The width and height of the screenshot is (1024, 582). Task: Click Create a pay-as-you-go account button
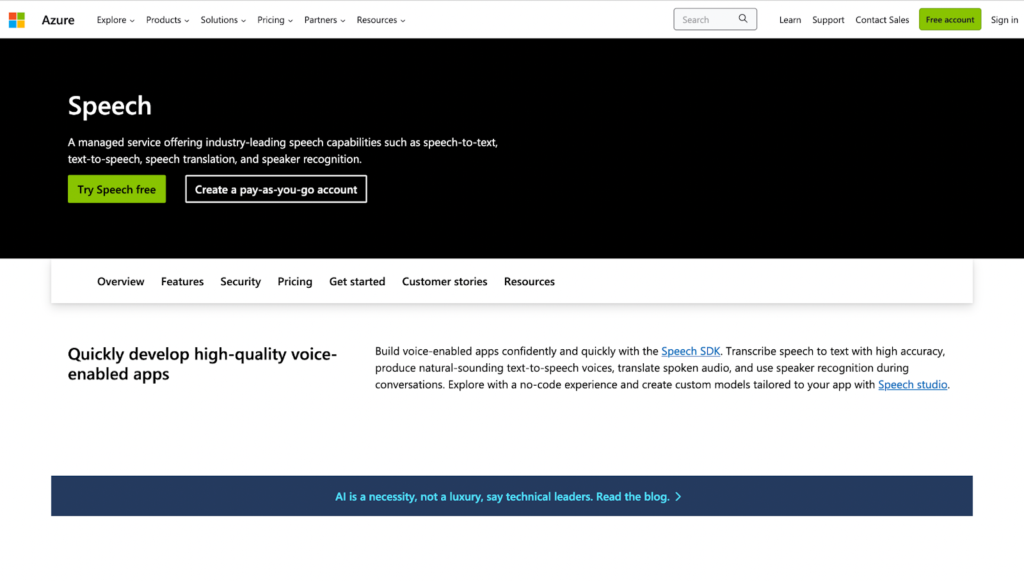(x=276, y=189)
